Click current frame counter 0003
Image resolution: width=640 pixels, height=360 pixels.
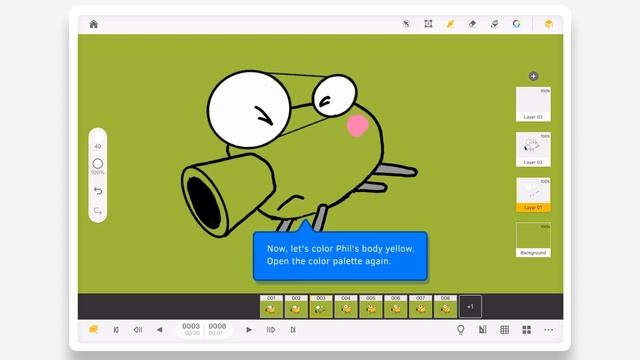191,329
